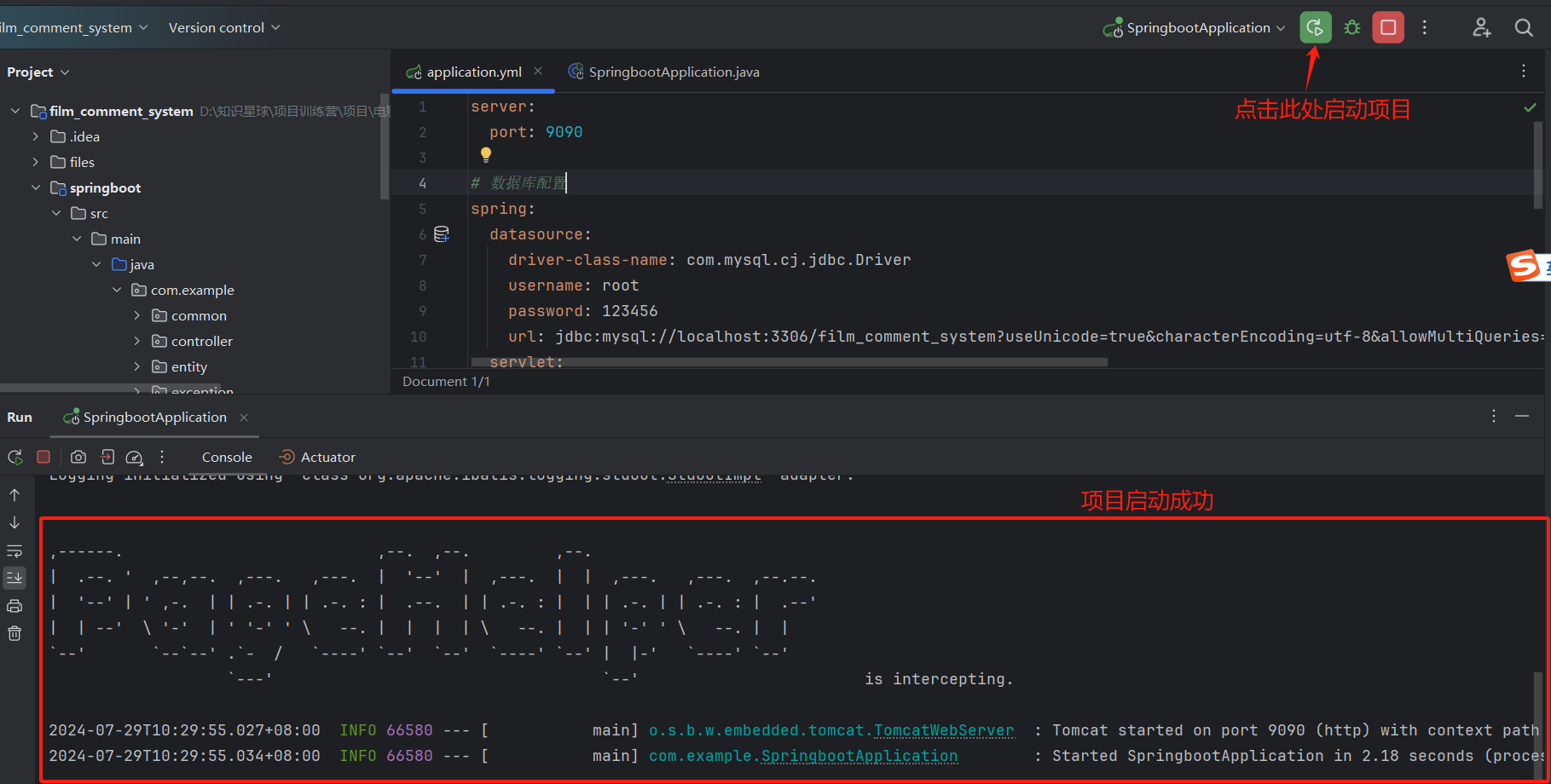Open the Project view dropdown
Viewport: 1551px width, 784px height.
tap(38, 72)
